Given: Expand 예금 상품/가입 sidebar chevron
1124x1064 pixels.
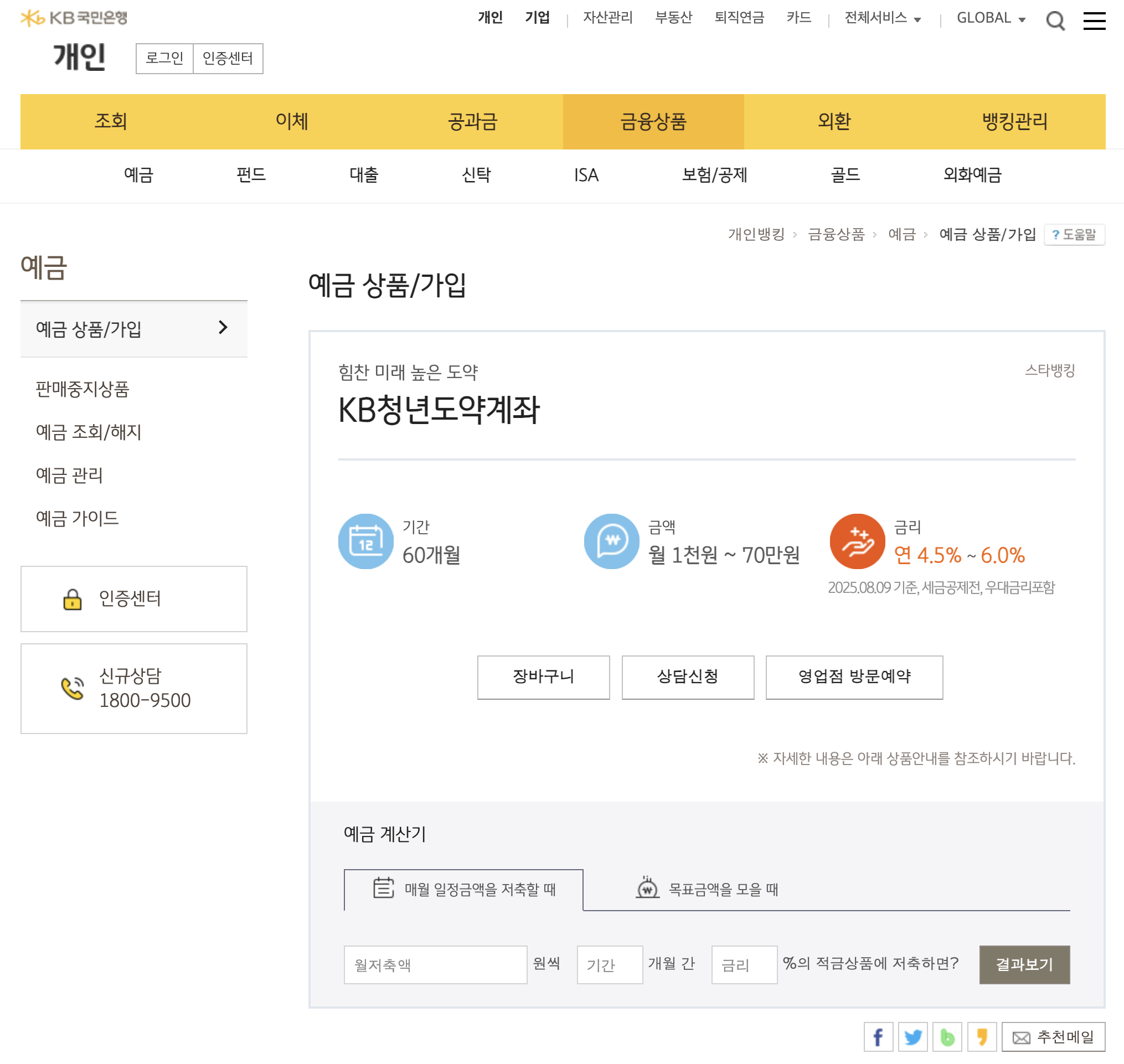Looking at the screenshot, I should [223, 328].
